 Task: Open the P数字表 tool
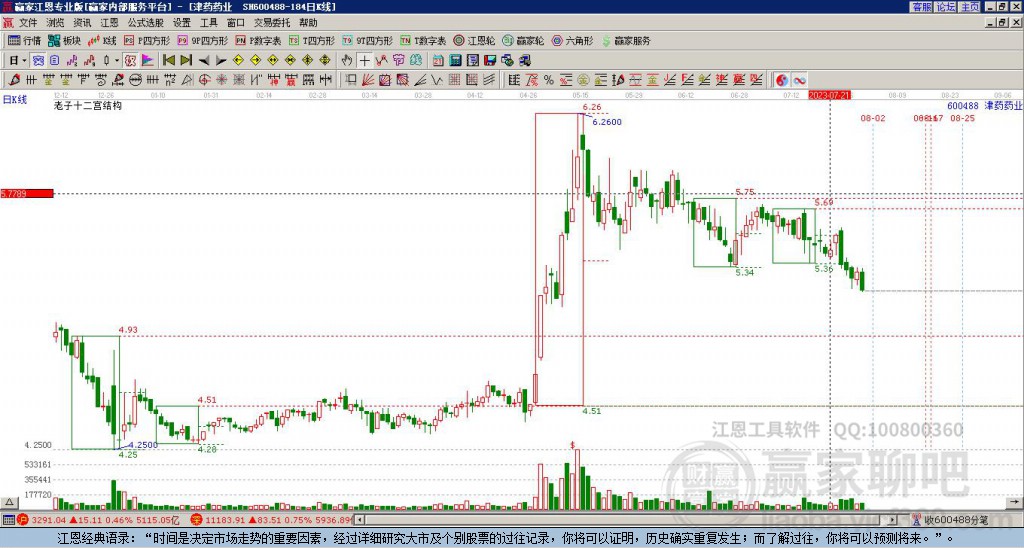click(x=258, y=40)
